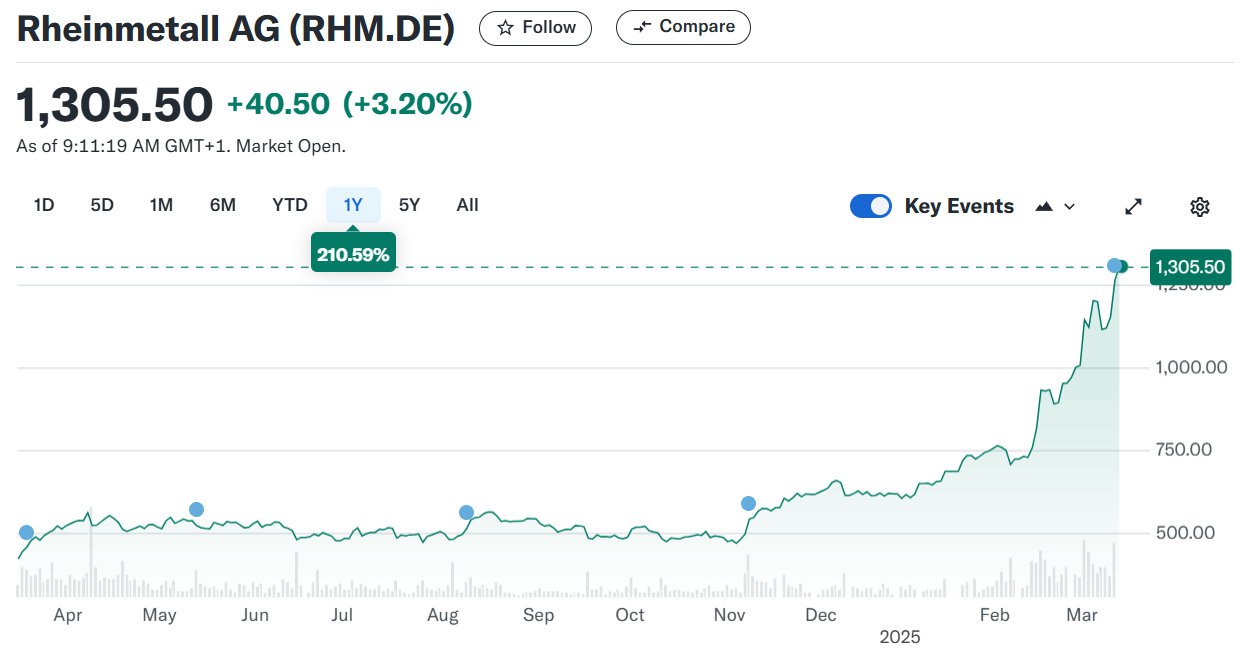The height and width of the screenshot is (655, 1244).
Task: Click the large 1,305.50 headline price
Action: tap(115, 105)
